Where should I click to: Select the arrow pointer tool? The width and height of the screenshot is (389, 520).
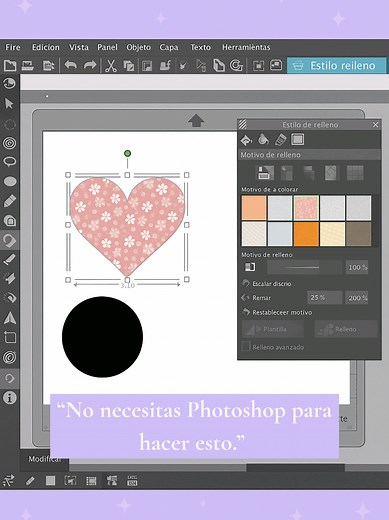point(9,103)
